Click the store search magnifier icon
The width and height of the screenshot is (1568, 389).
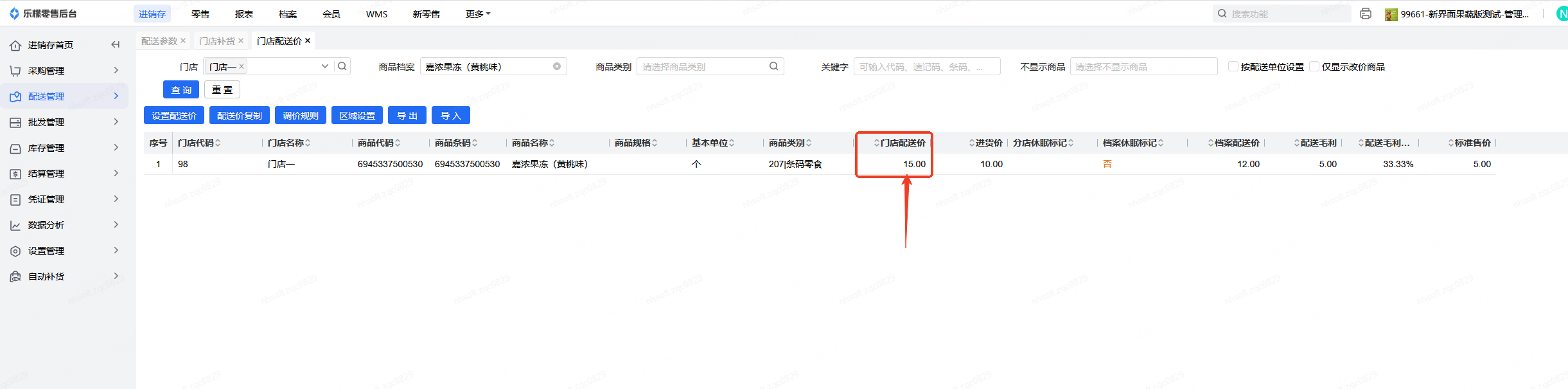(342, 66)
